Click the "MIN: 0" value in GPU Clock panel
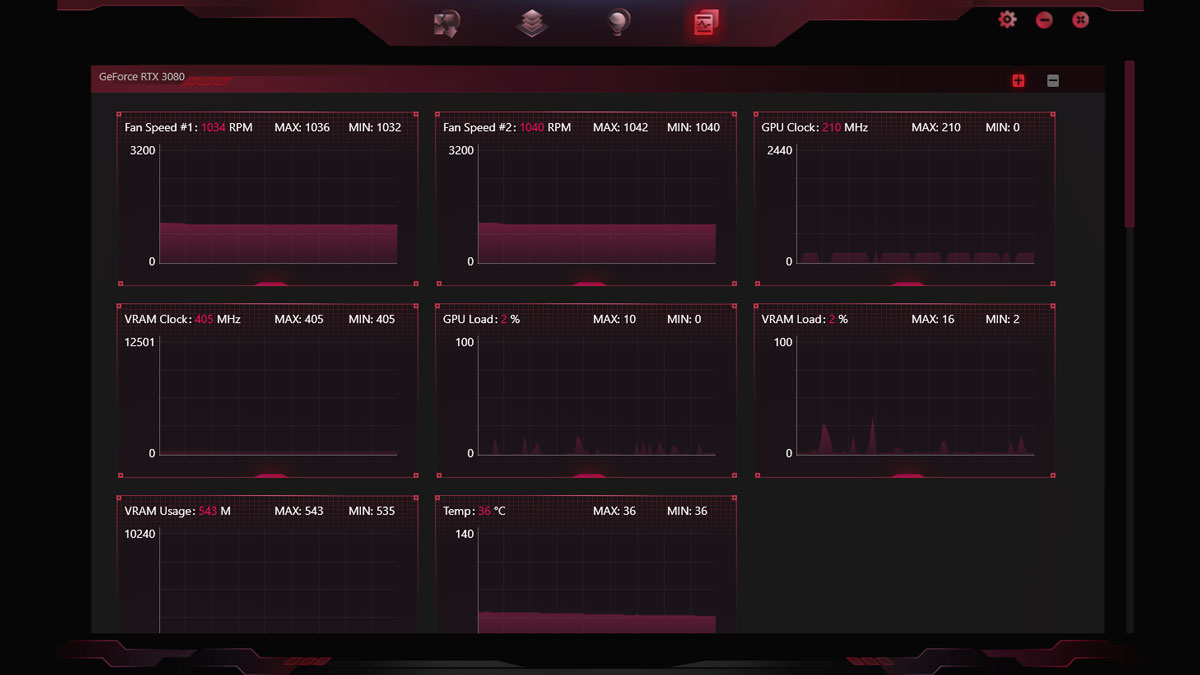The height and width of the screenshot is (675, 1200). pos(1003,128)
